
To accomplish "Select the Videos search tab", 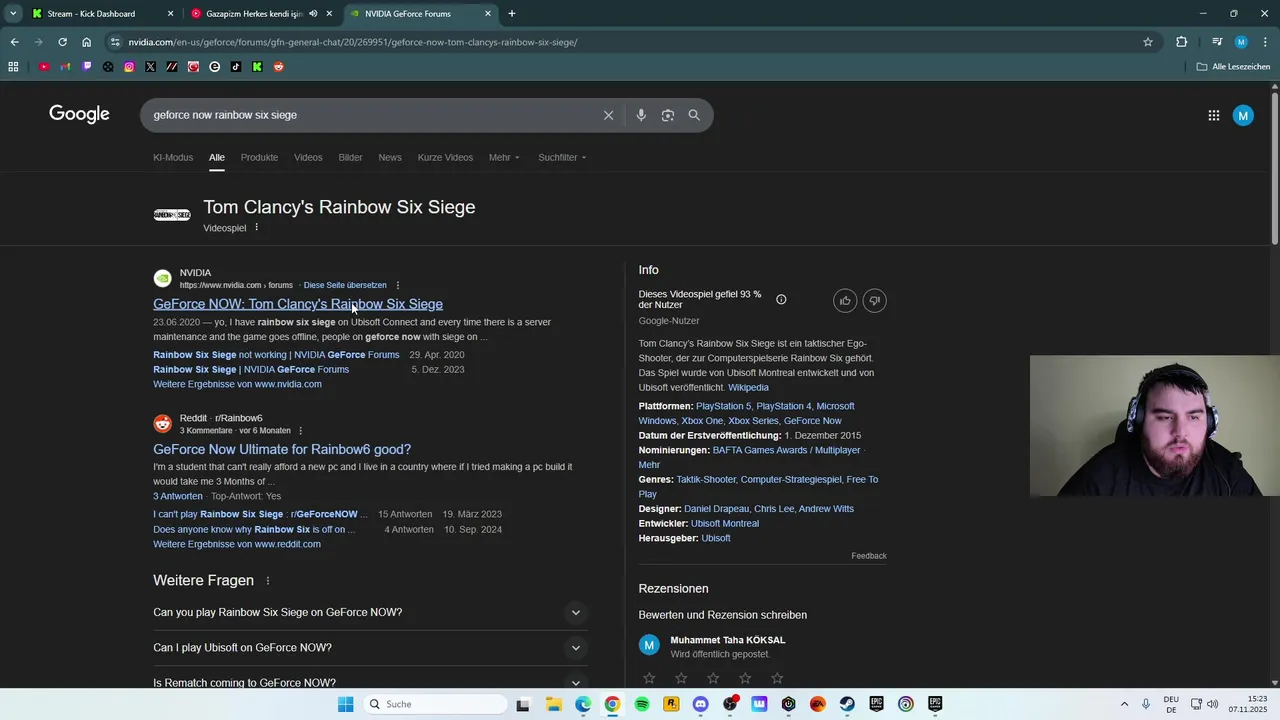I will point(308,158).
